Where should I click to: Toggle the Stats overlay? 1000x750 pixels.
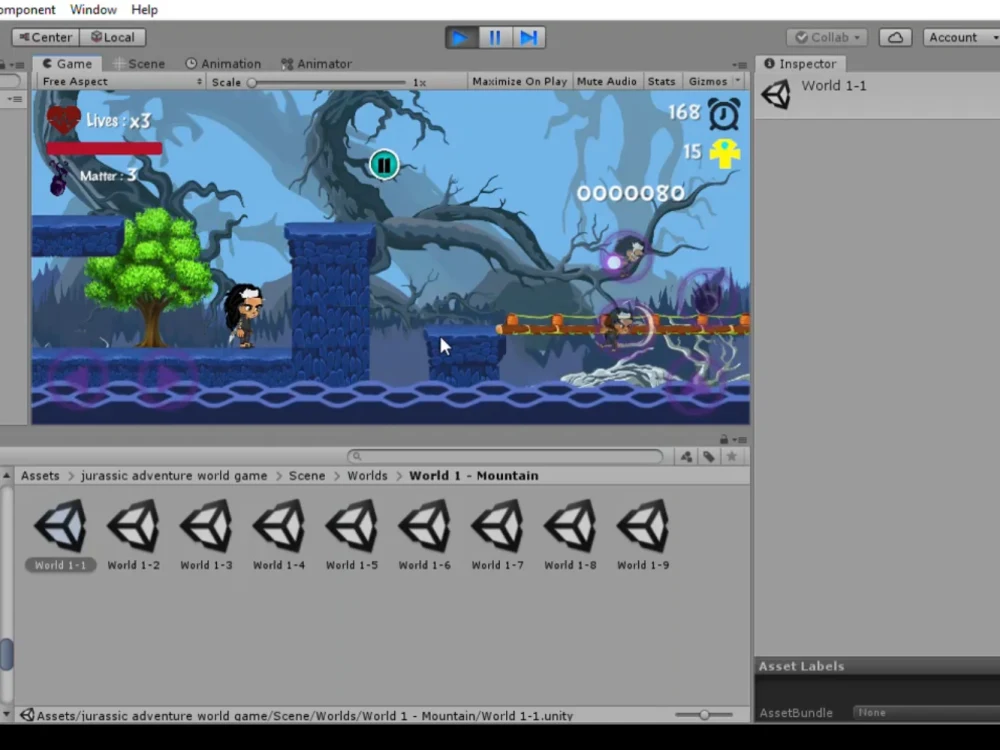661,82
